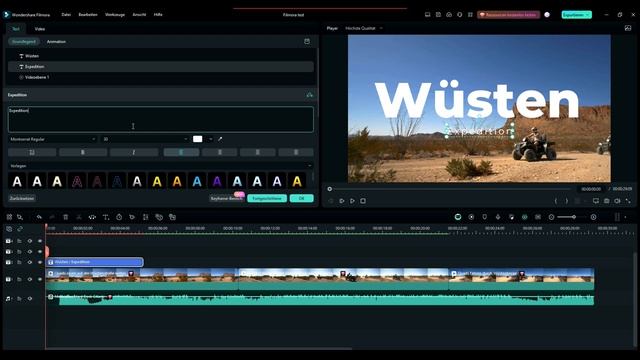Switch to the Animation sub-tab

(x=56, y=42)
